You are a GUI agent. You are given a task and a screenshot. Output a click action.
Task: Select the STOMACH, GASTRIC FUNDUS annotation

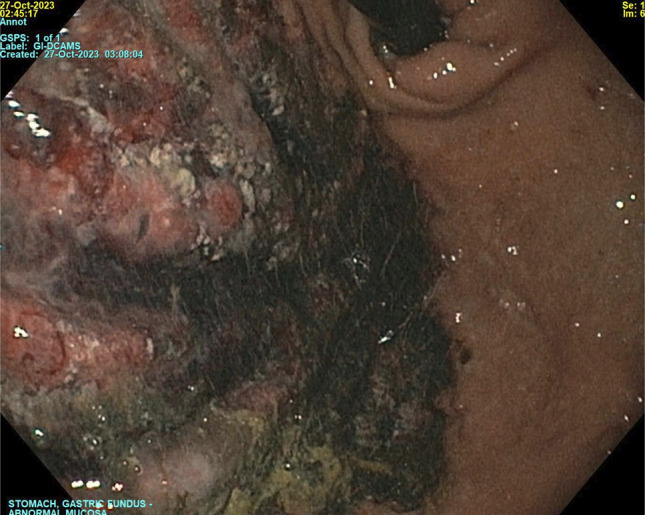click(80, 504)
